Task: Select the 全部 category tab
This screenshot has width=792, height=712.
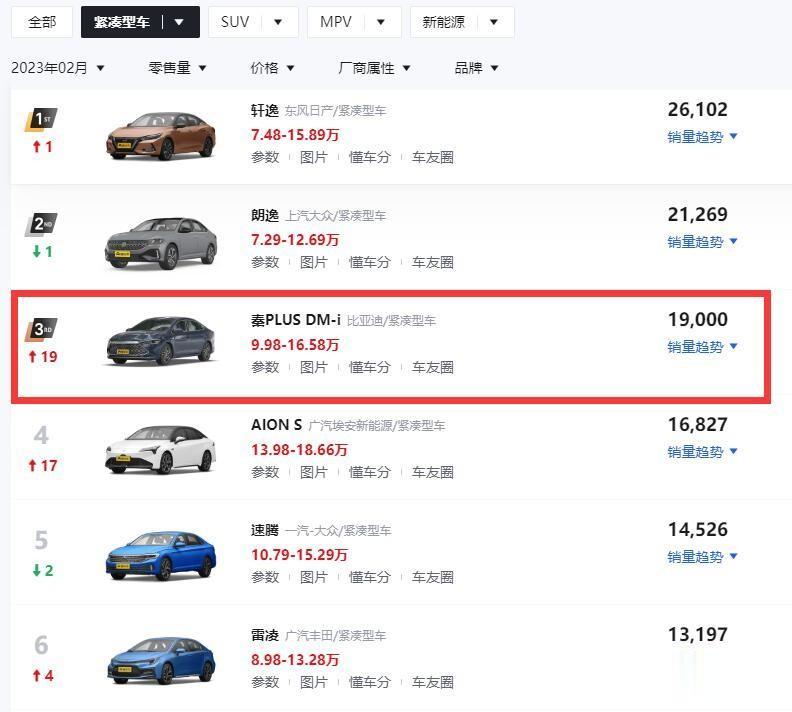Action: point(42,22)
